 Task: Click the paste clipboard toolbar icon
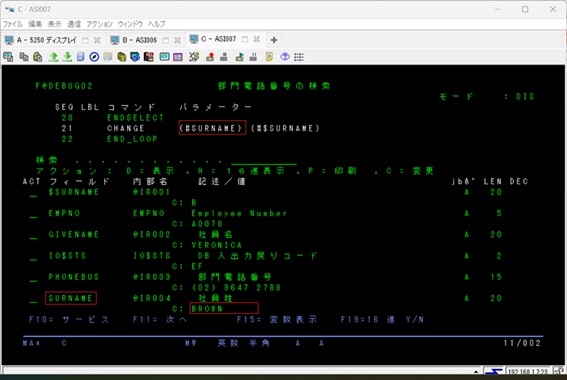click(x=38, y=57)
